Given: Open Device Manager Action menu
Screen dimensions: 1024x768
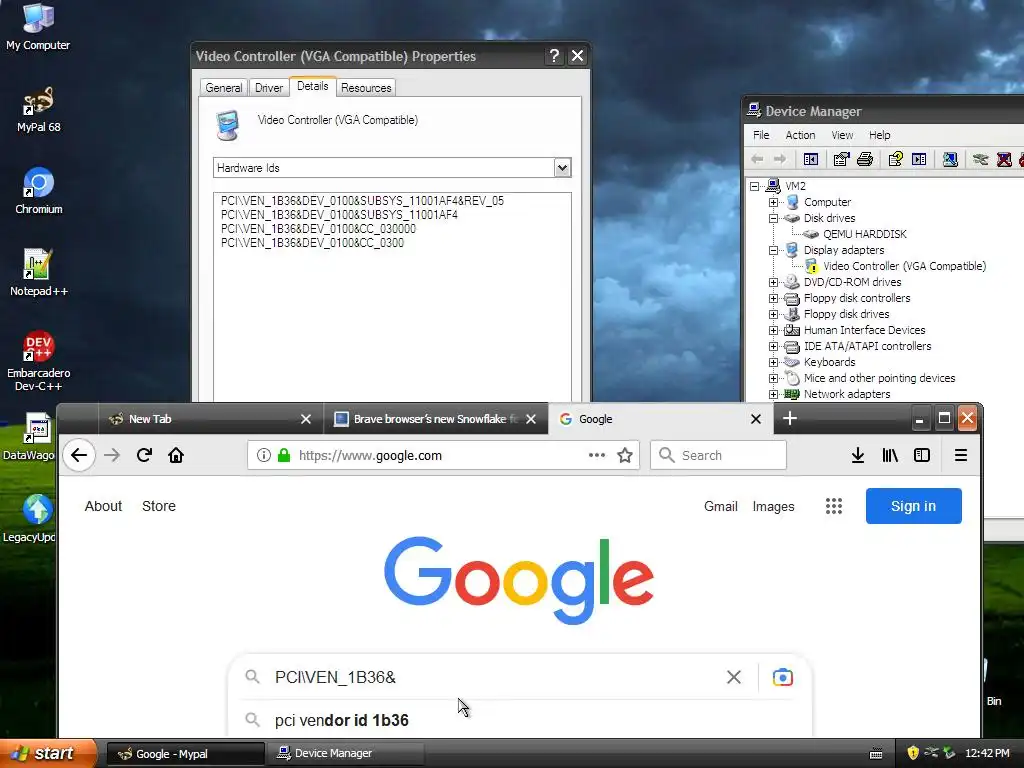Looking at the screenshot, I should [x=800, y=135].
